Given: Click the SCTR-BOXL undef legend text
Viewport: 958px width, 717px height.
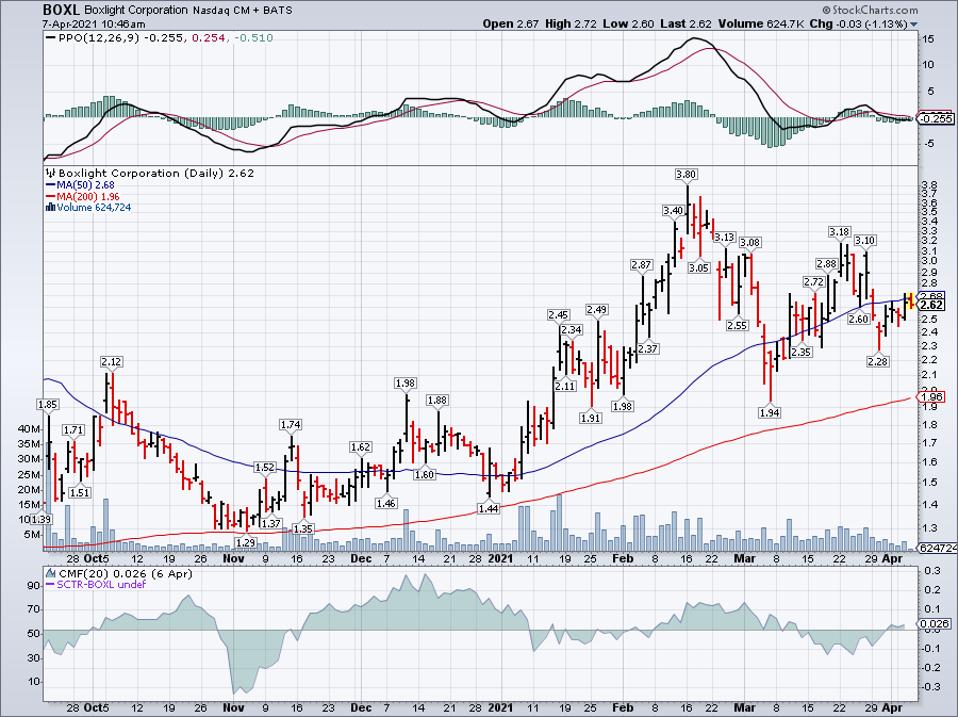Looking at the screenshot, I should [101, 585].
